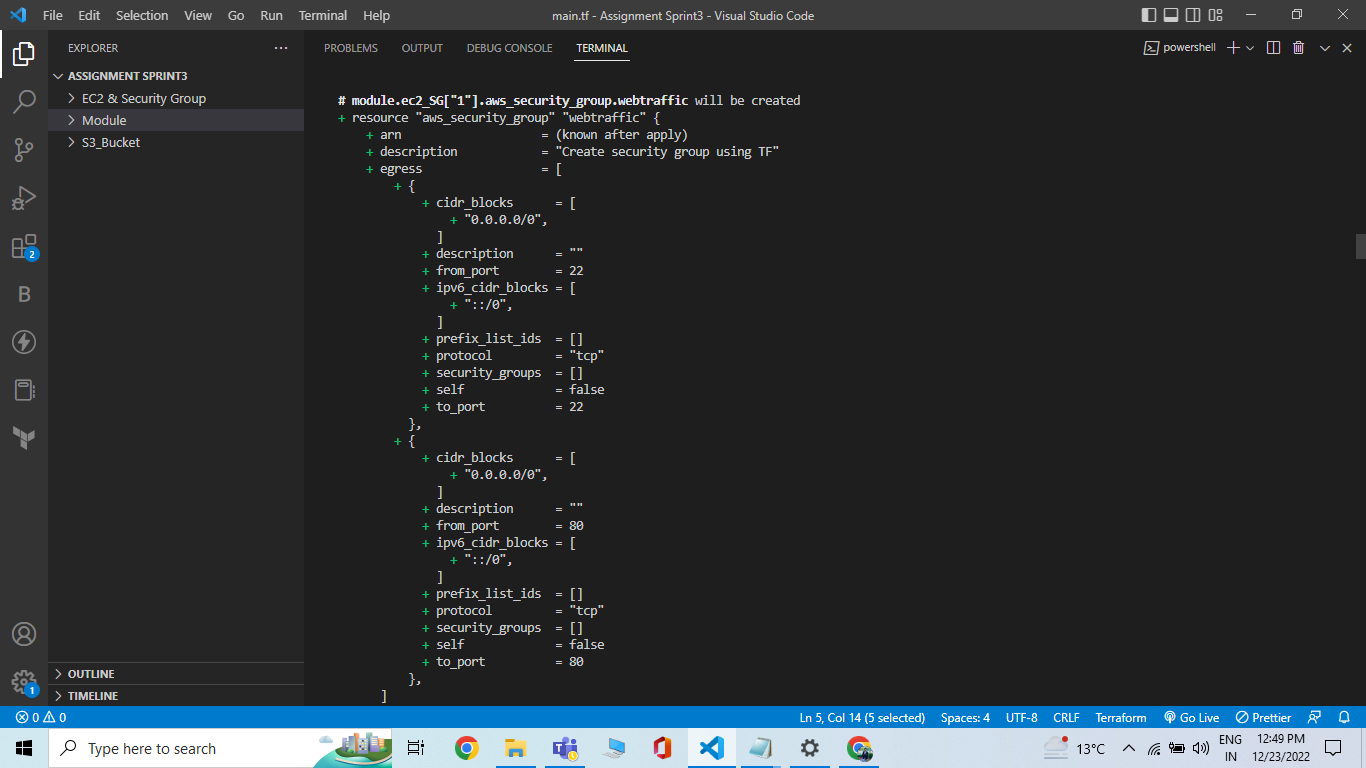Screen dimensions: 1366x768
Task: Click Go Live in the status bar
Action: click(x=1191, y=717)
